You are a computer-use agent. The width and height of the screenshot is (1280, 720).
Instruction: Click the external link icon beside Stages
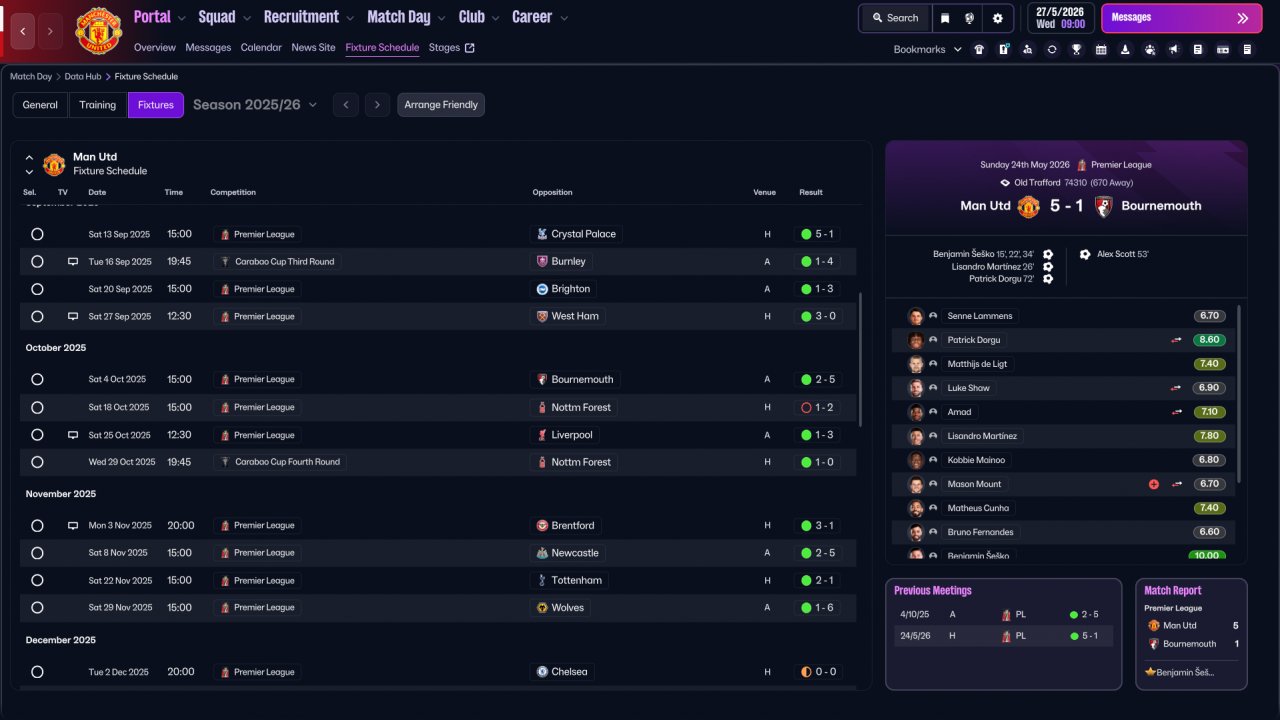pos(470,48)
